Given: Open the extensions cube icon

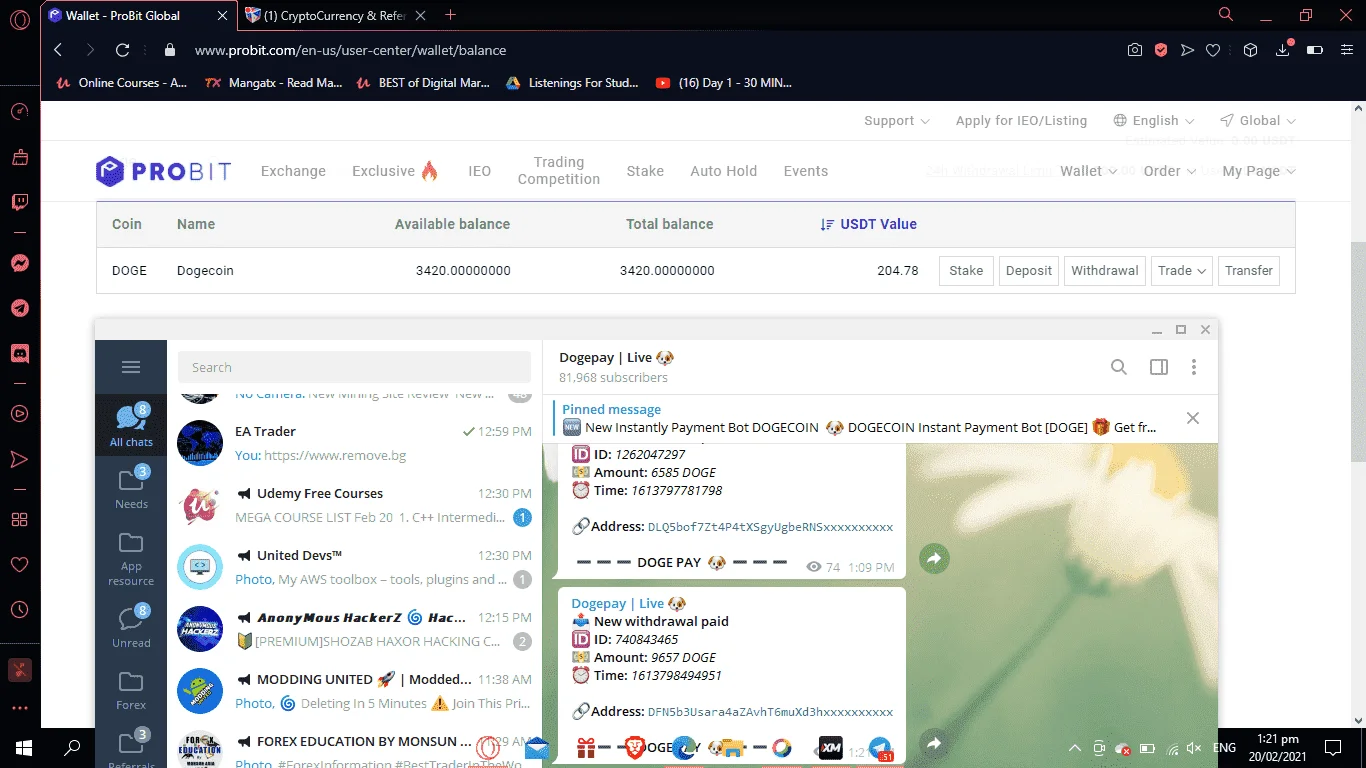Looking at the screenshot, I should 1250,50.
